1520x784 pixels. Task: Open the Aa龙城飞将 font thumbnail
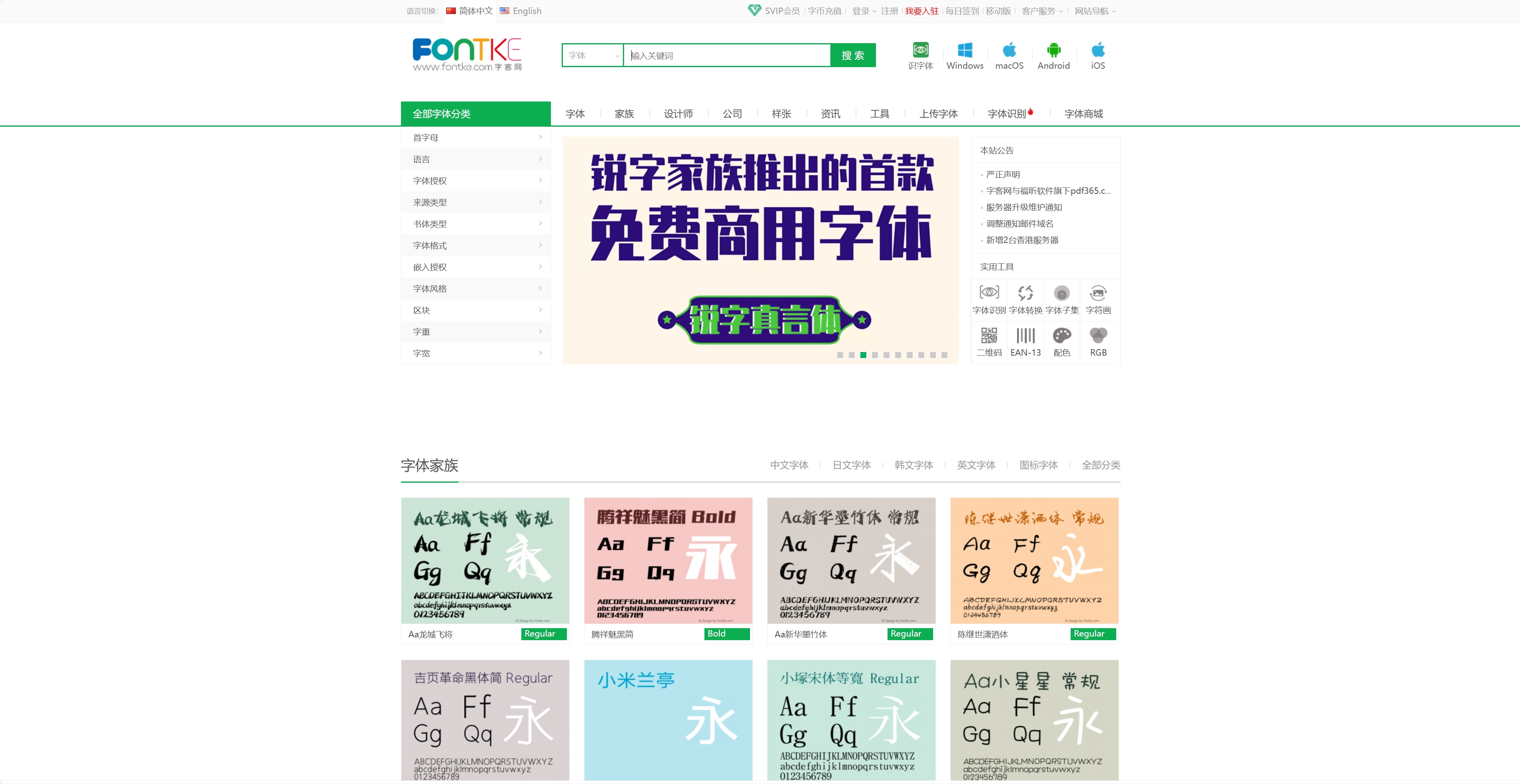pyautogui.click(x=485, y=560)
